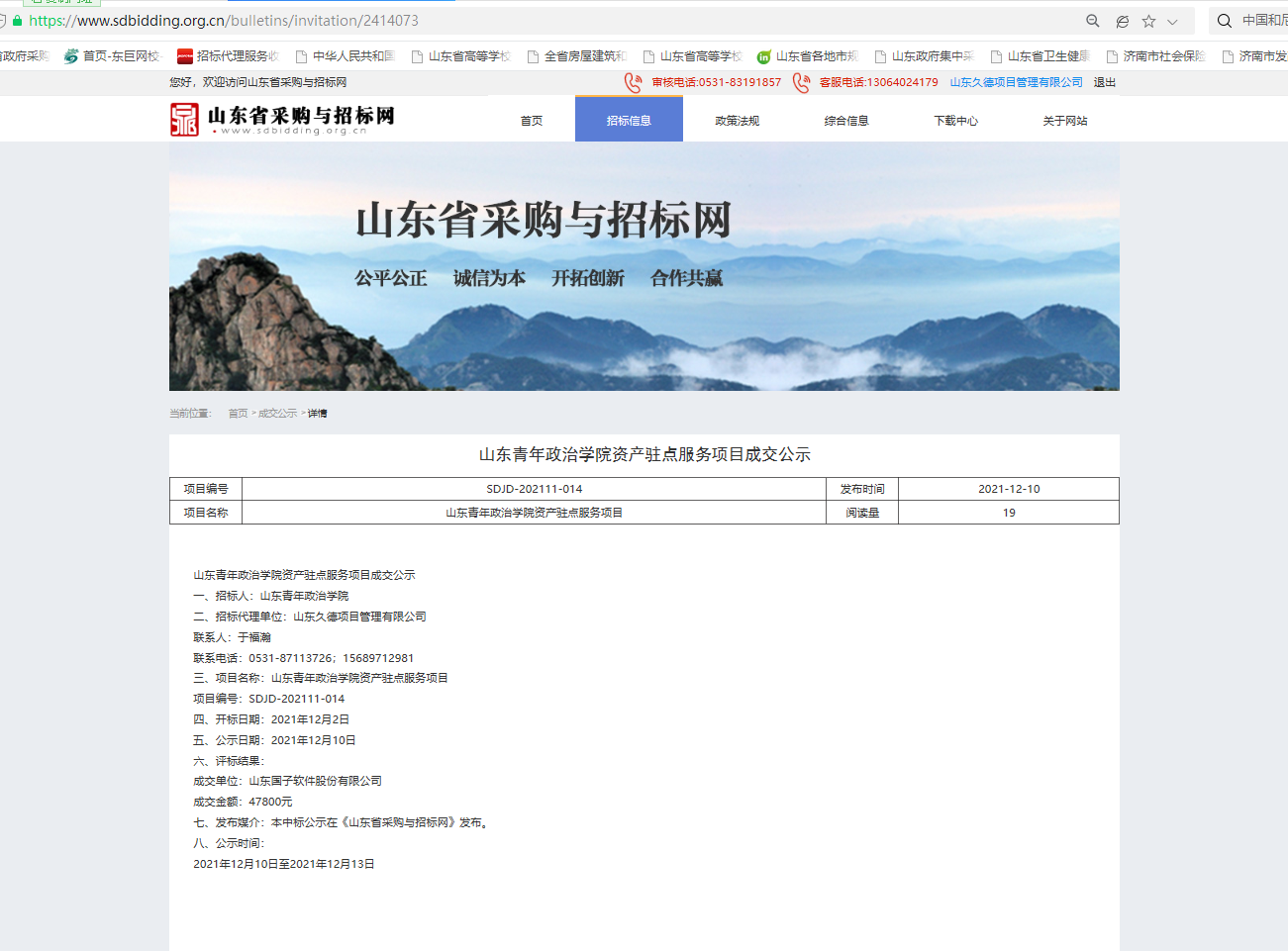Click the 审核电话 phone icon

(x=633, y=82)
